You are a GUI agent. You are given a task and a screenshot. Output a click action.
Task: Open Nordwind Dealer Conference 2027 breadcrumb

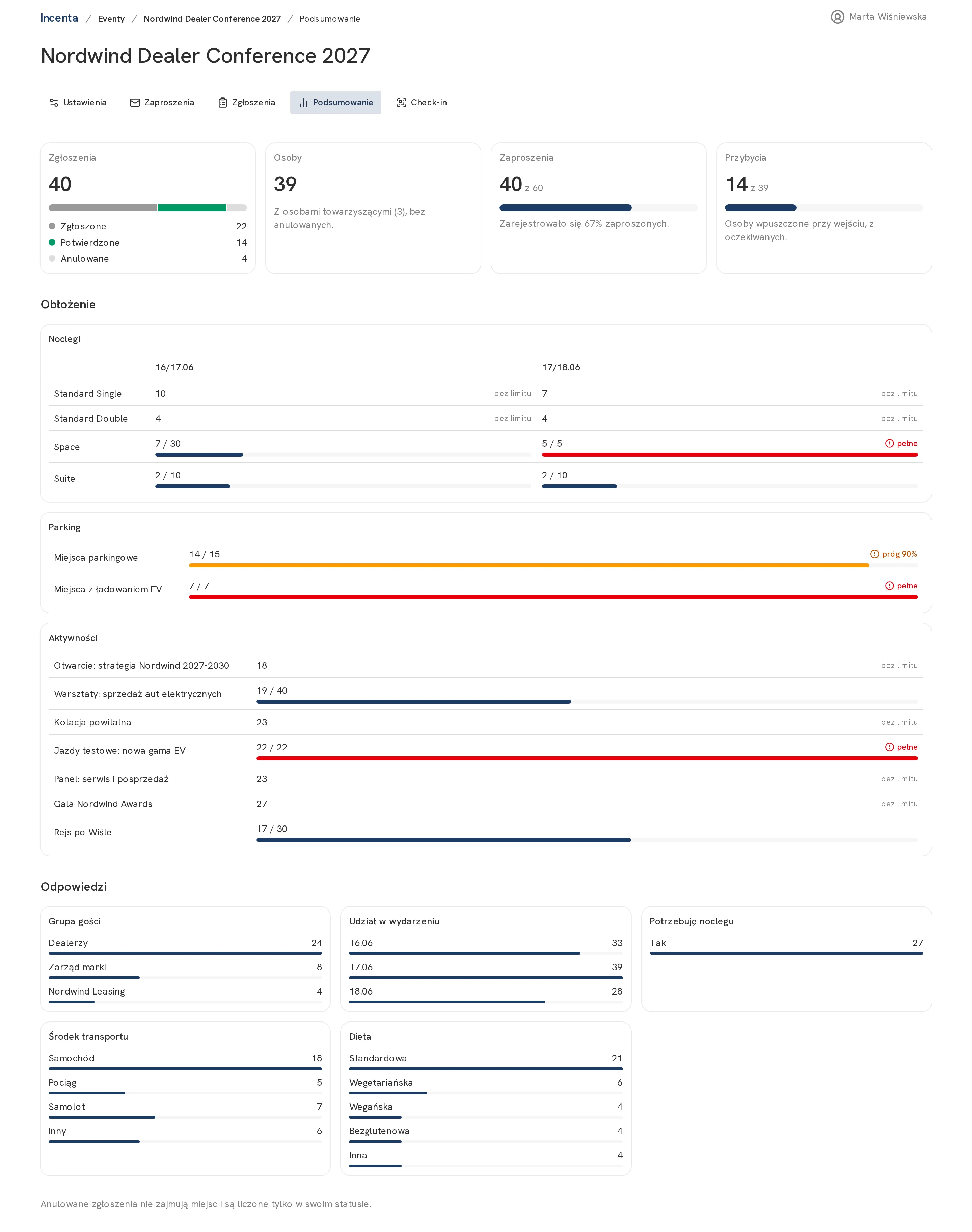212,19
